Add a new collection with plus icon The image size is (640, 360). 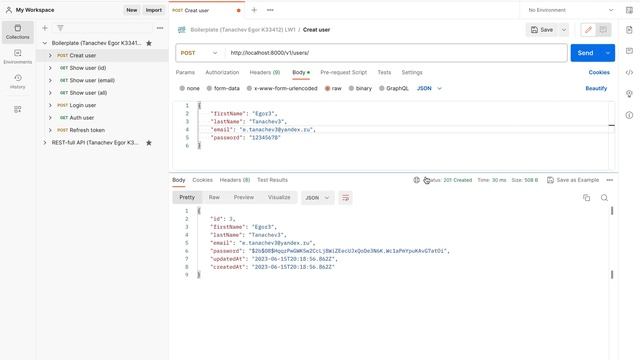tap(45, 28)
